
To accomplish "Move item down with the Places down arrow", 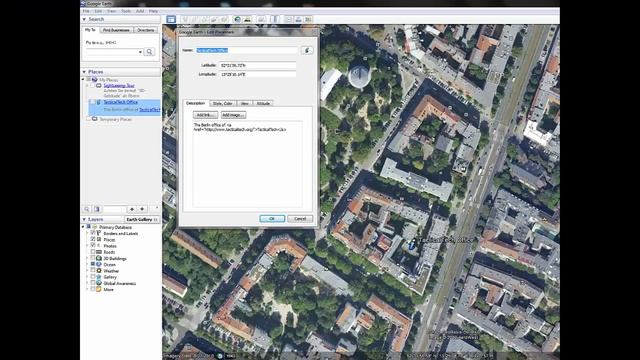I will [142, 209].
